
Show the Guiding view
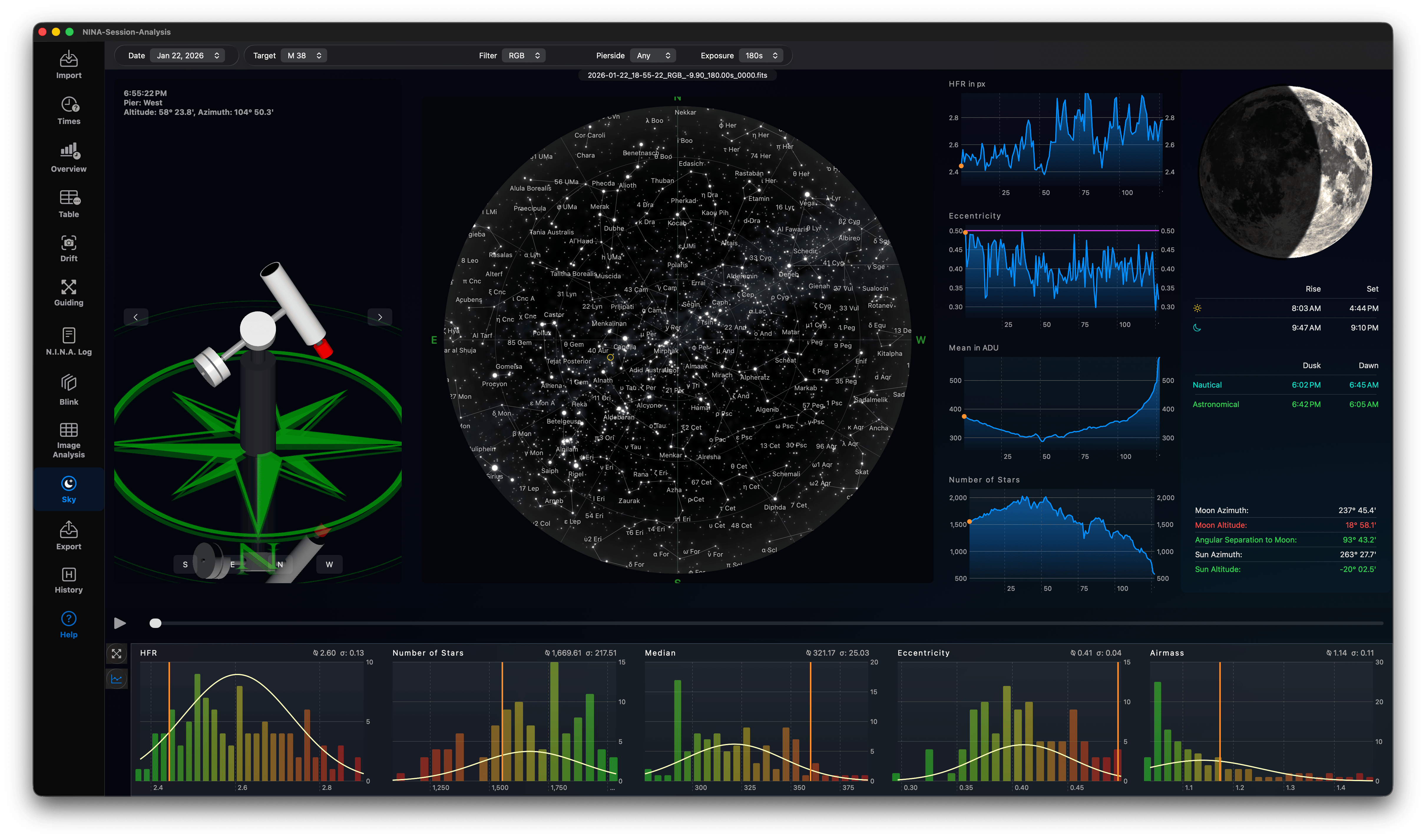68,293
